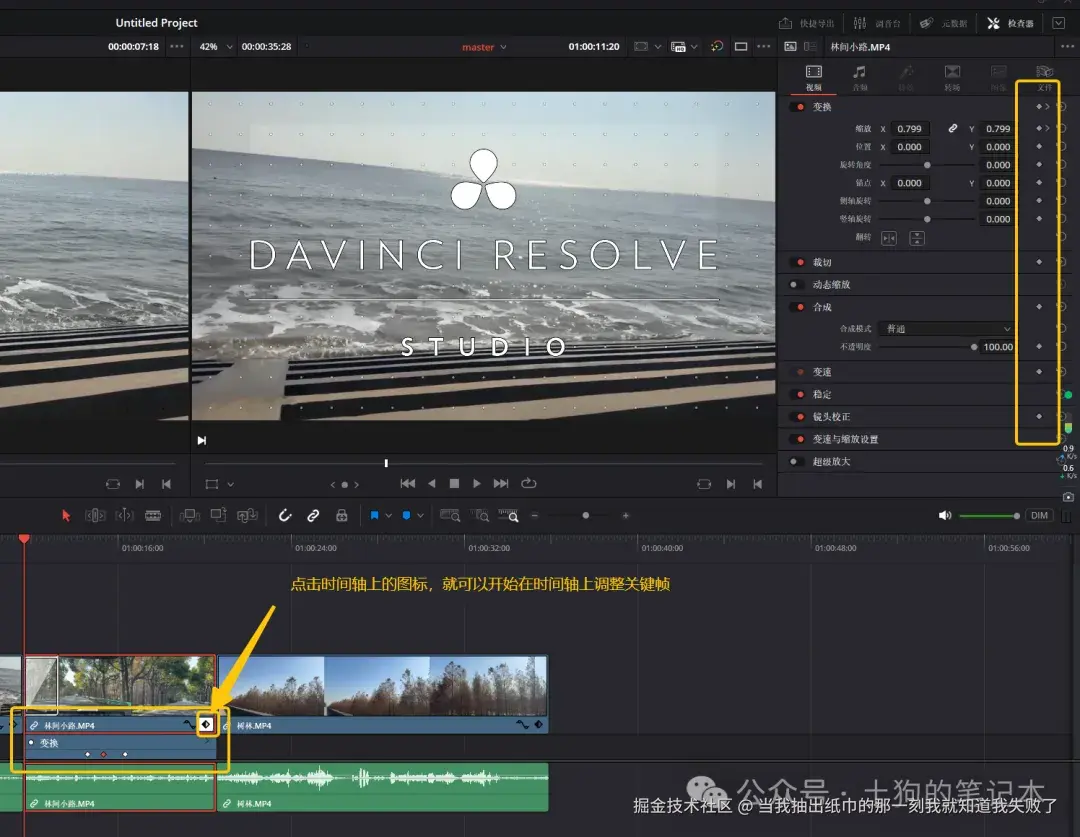Toggle the timeline snapping magnet icon

point(284,515)
